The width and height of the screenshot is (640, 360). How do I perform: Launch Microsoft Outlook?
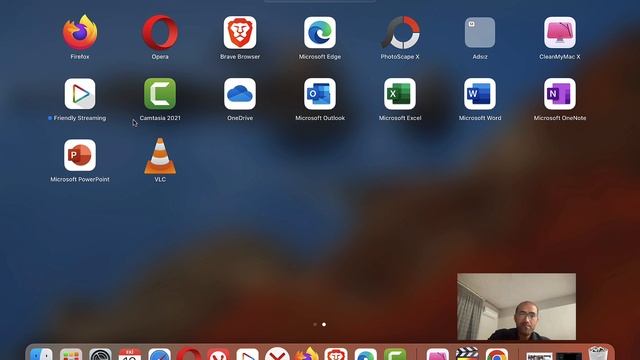pyautogui.click(x=320, y=94)
